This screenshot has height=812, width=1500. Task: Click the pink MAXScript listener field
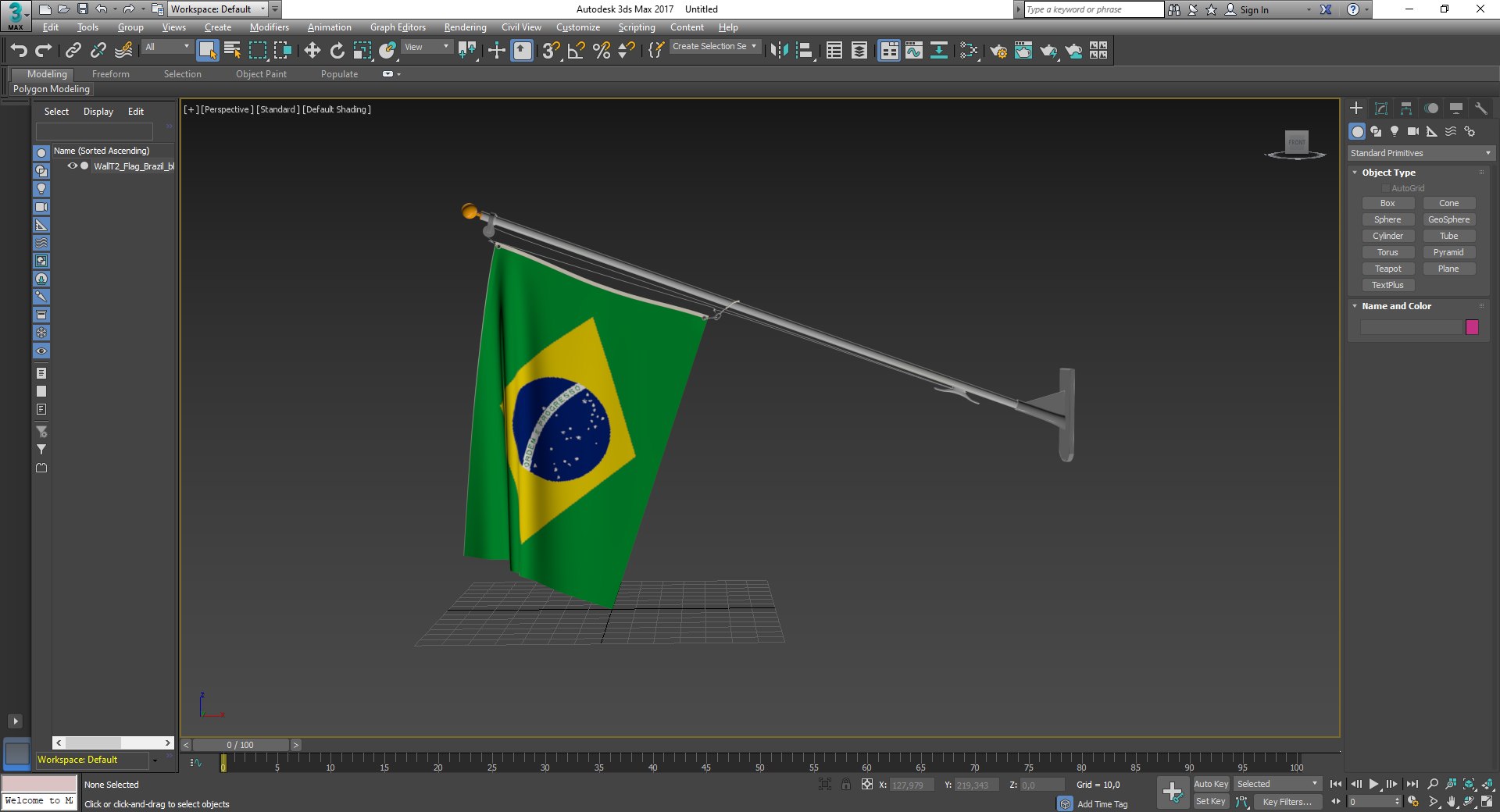[39, 783]
